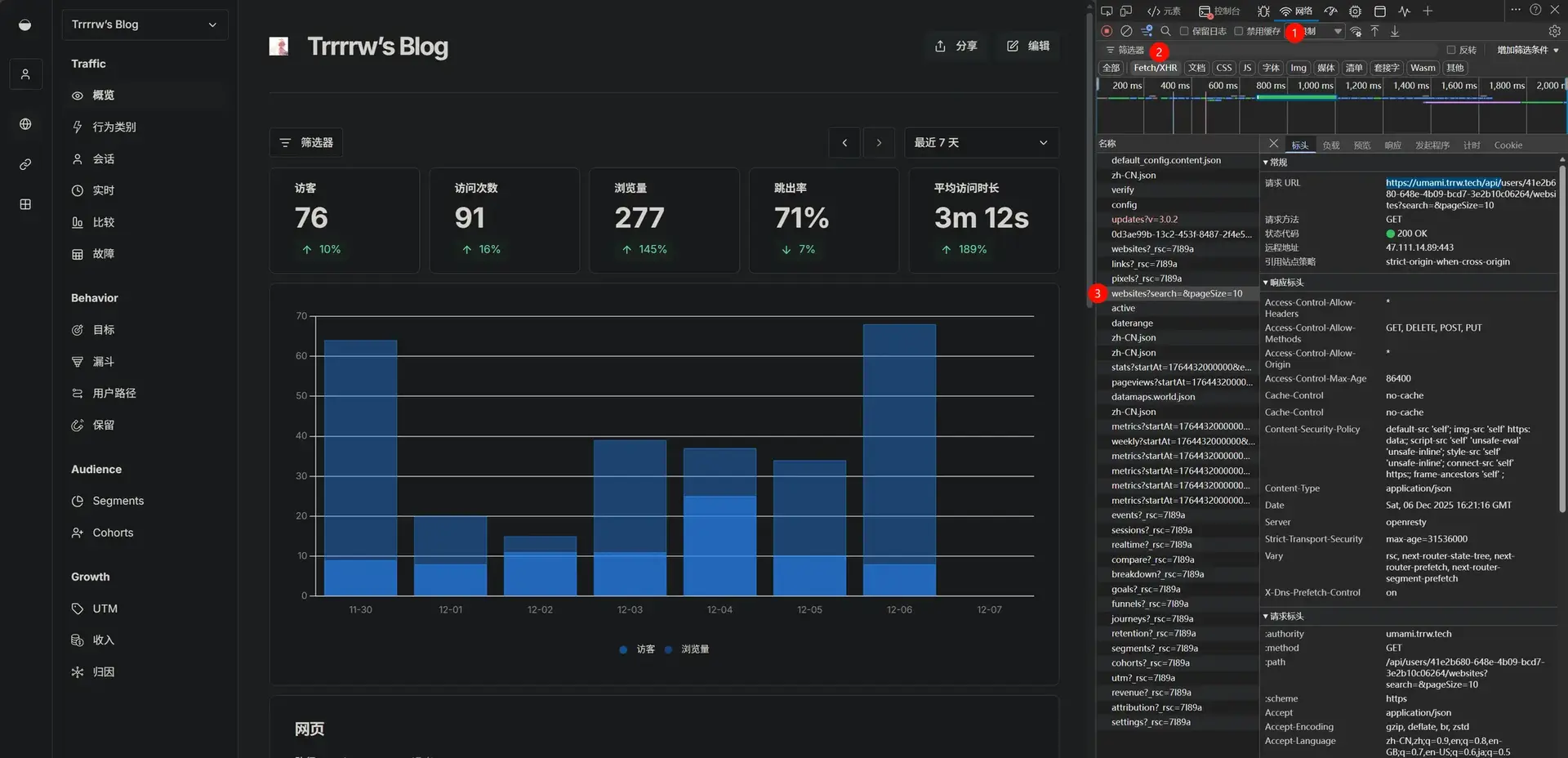Open the 最近 7 天 date range dropdown
This screenshot has width=1568, height=758.
point(981,143)
